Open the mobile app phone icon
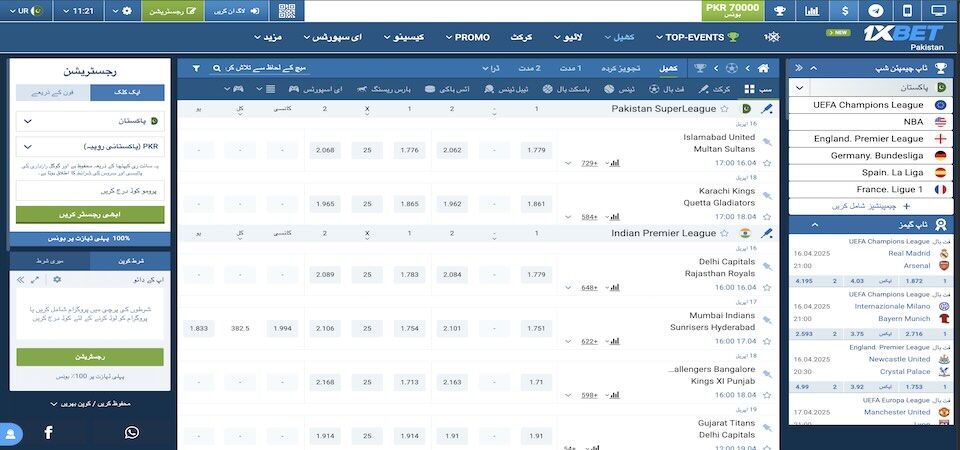The height and width of the screenshot is (450, 960). 908,11
